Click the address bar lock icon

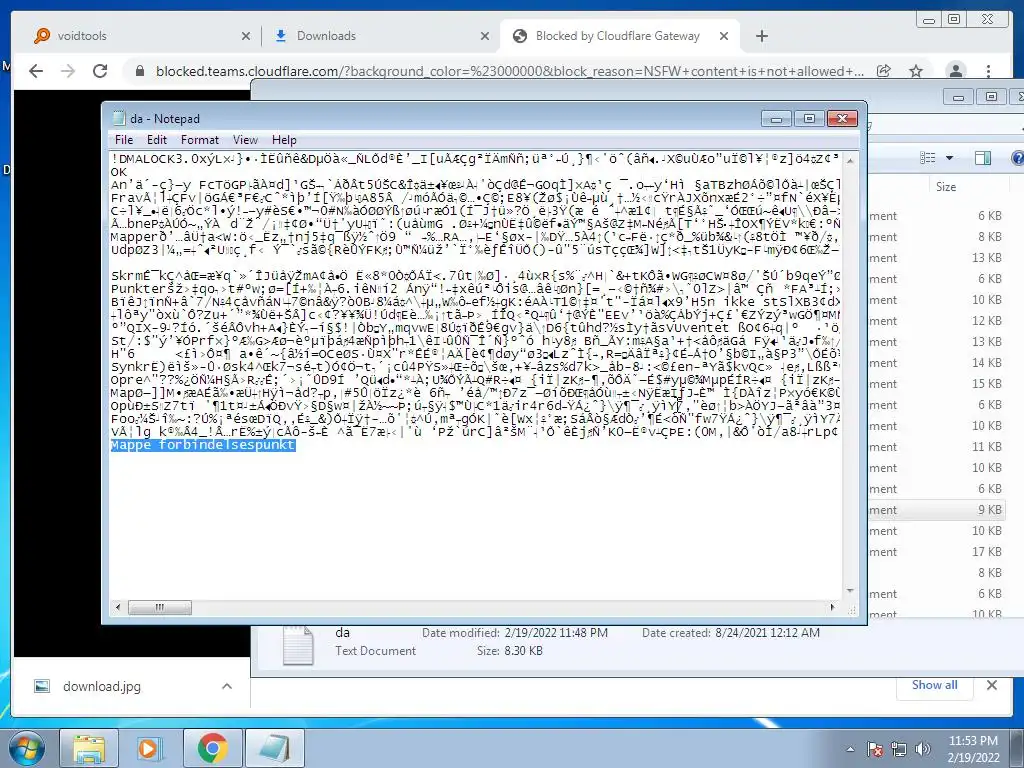[139, 71]
